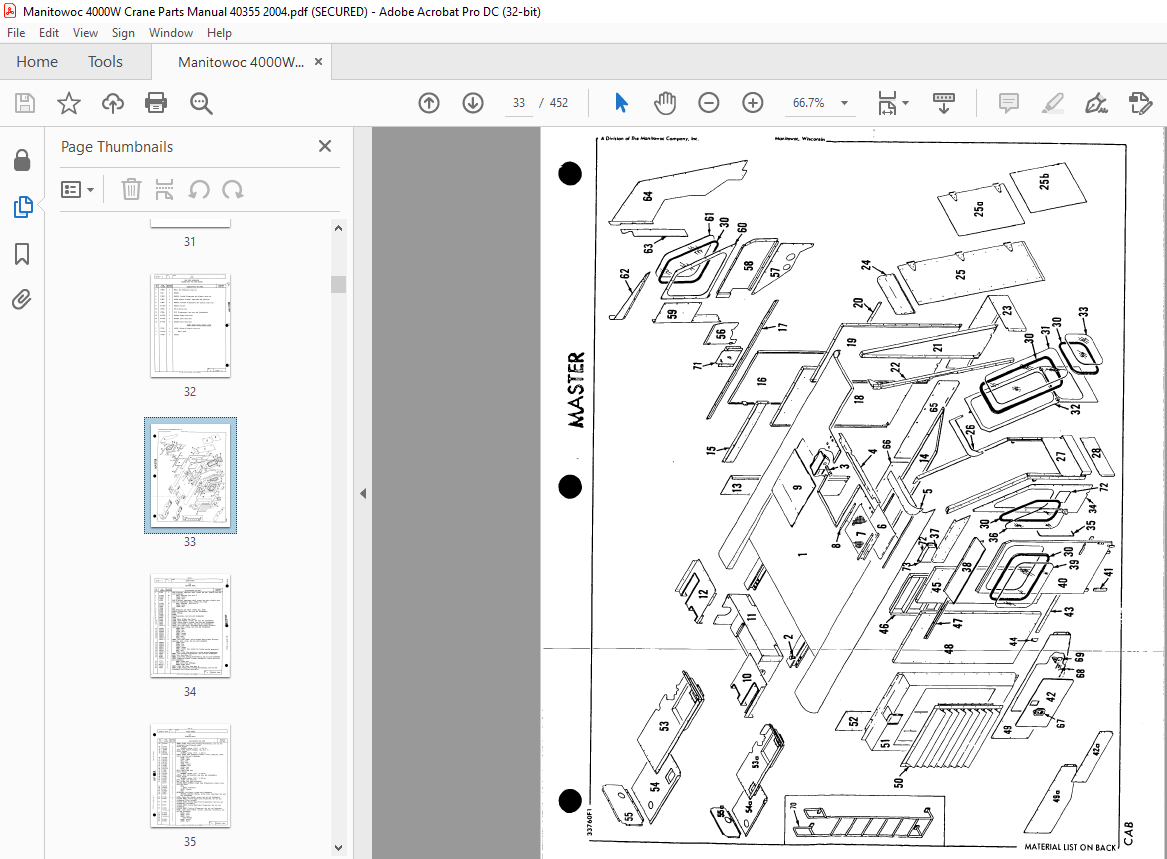The image size is (1167, 859).
Task: Zoom in with plus icon
Action: 752,103
